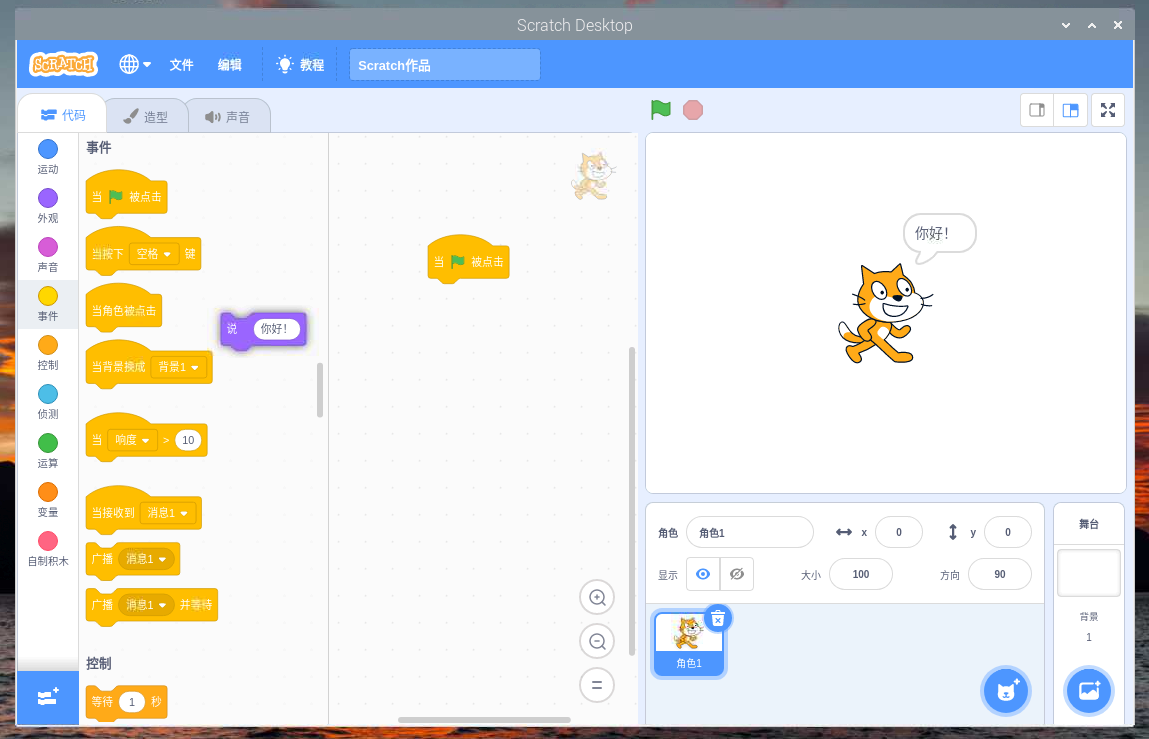The width and height of the screenshot is (1149, 739).
Task: Select the 声音 block category
Action: pos(48,255)
